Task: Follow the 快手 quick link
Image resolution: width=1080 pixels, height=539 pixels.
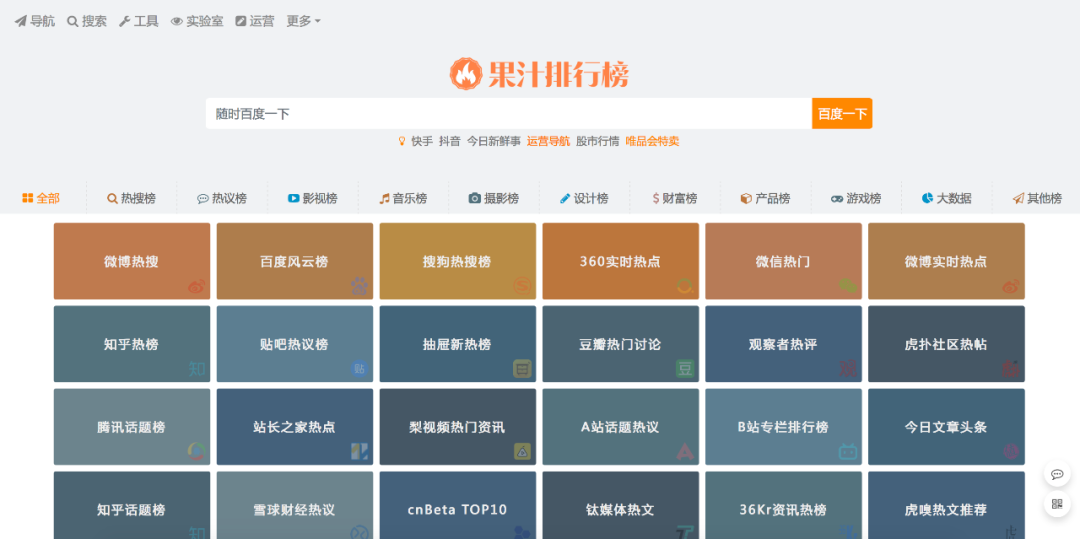Action: [422, 141]
